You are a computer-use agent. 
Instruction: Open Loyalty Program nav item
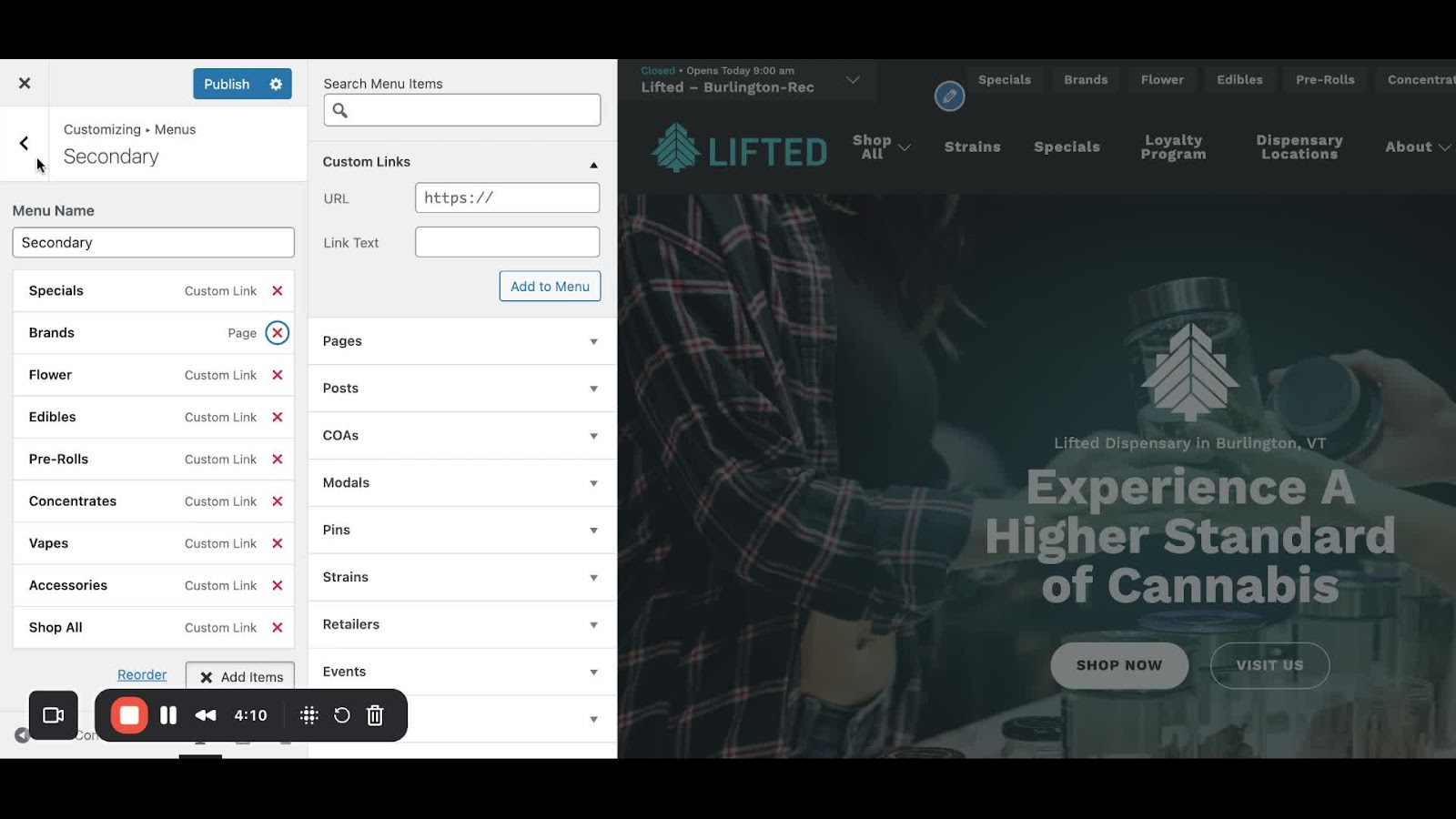[1173, 147]
